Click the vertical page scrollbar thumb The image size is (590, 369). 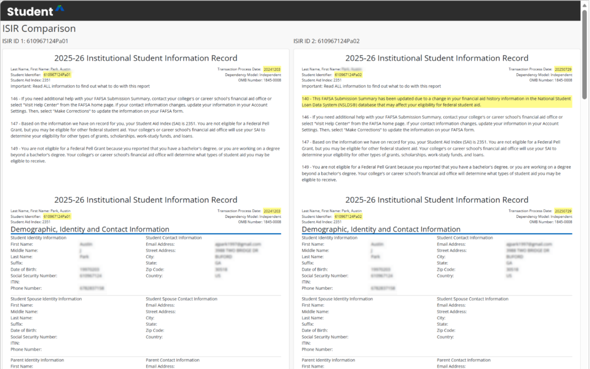click(584, 55)
